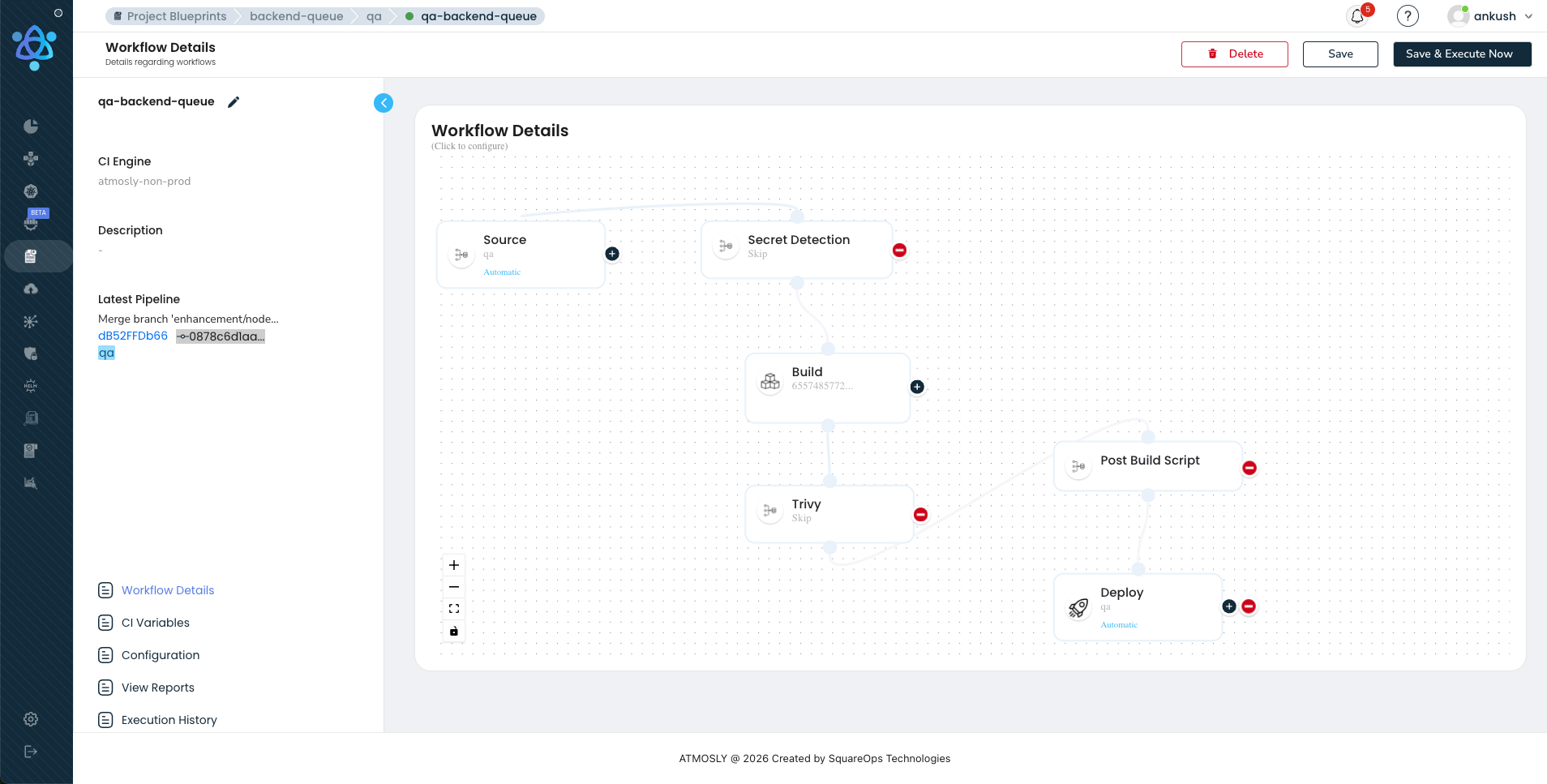Expand options after the Build stage
1547x784 pixels.
[x=917, y=387]
